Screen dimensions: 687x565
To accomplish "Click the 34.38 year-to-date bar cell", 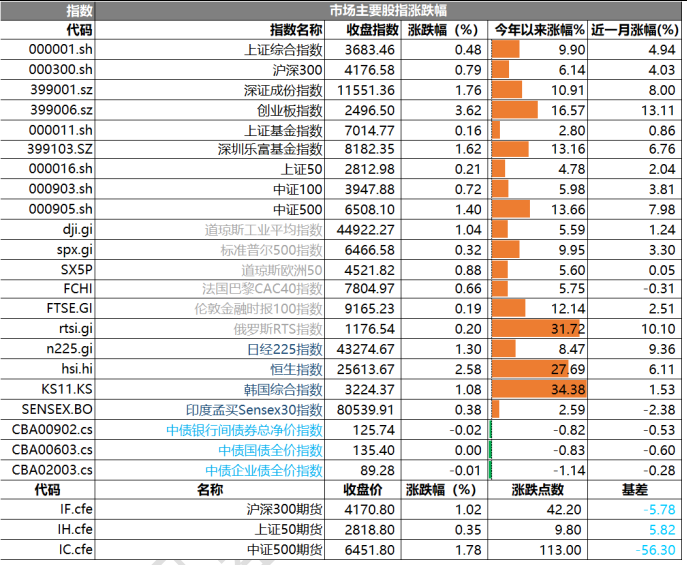I will coord(538,389).
